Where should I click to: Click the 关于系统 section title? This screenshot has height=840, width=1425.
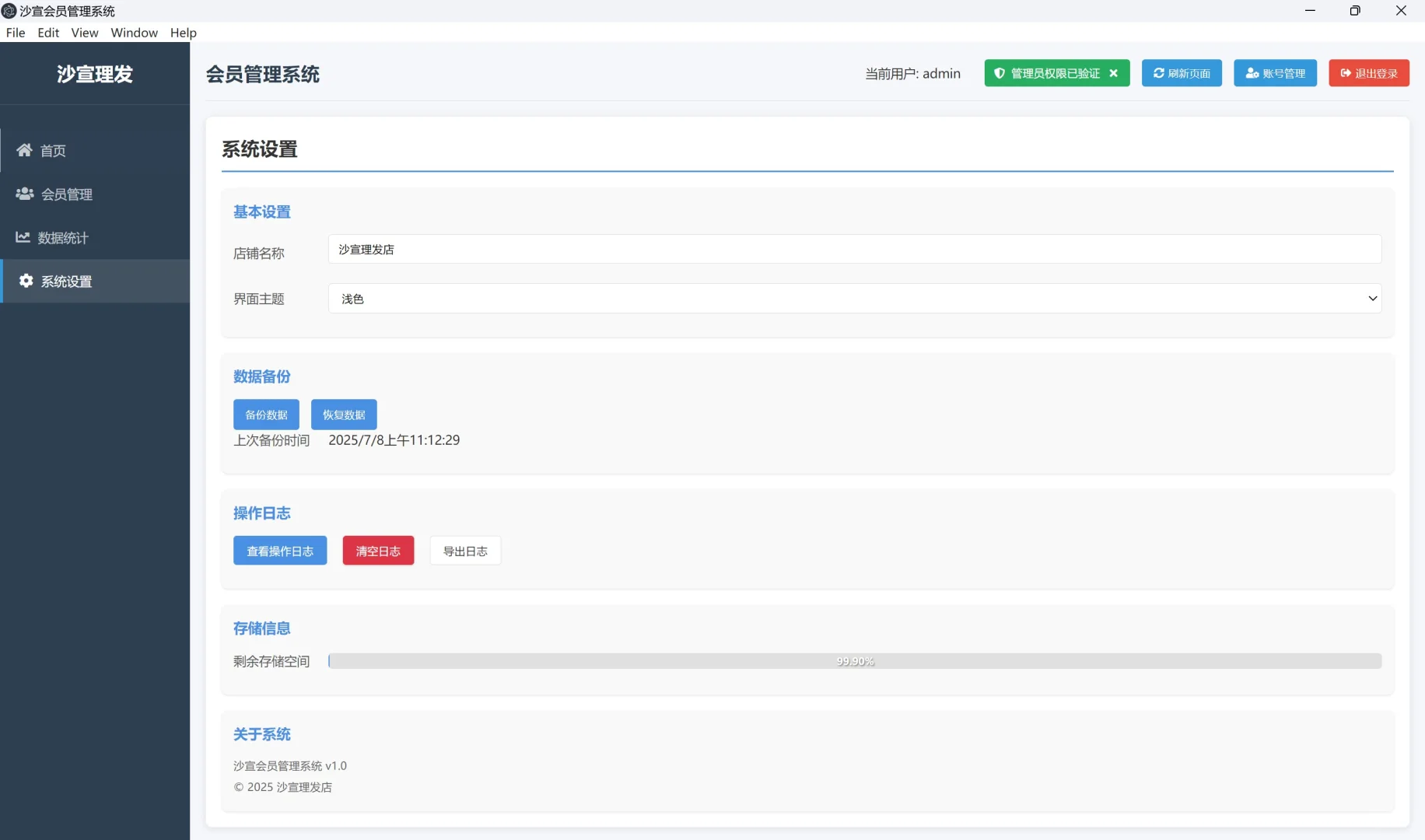(262, 734)
